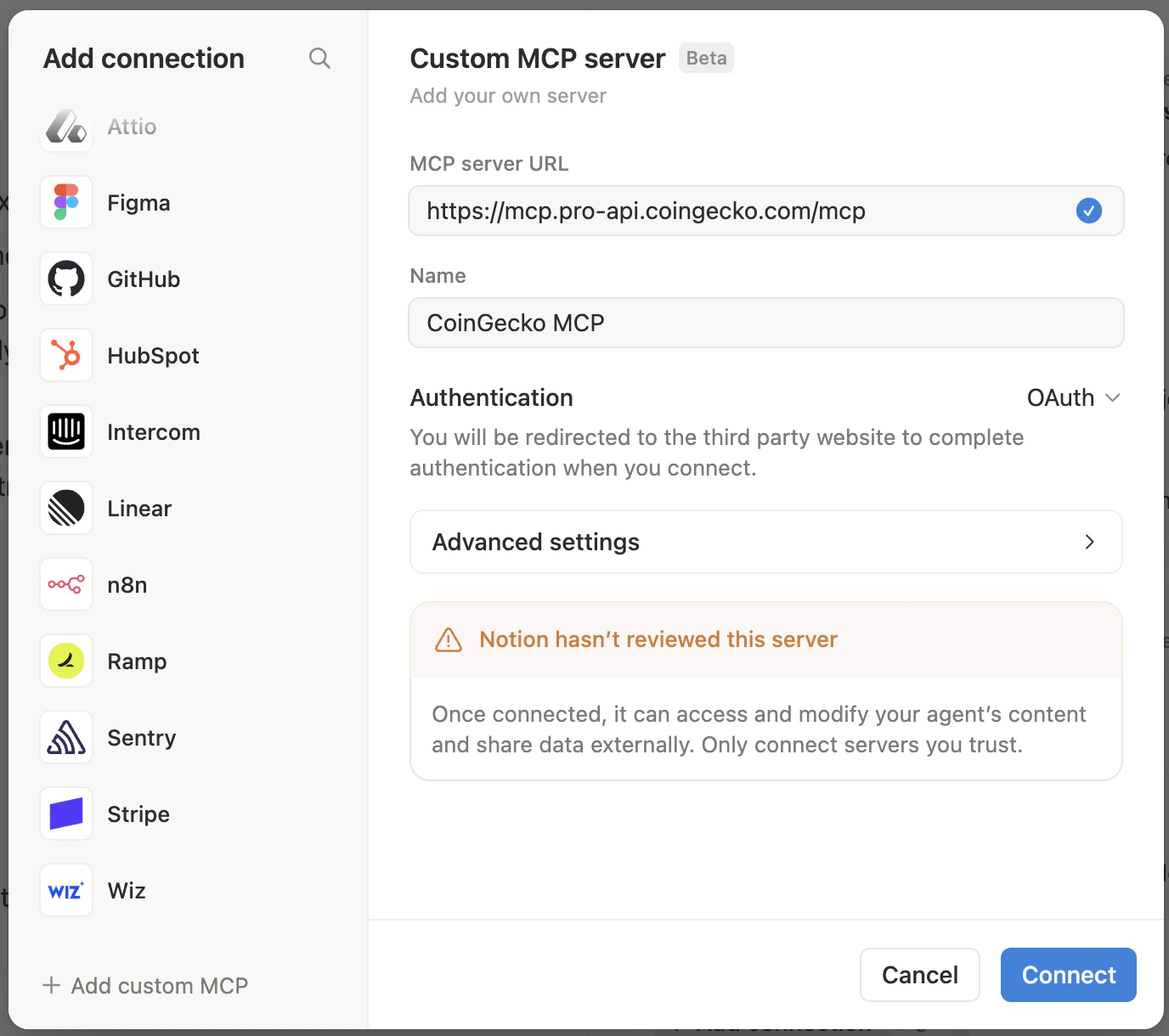The height and width of the screenshot is (1036, 1169).
Task: Choose GitHub from connection list
Action: [x=144, y=279]
